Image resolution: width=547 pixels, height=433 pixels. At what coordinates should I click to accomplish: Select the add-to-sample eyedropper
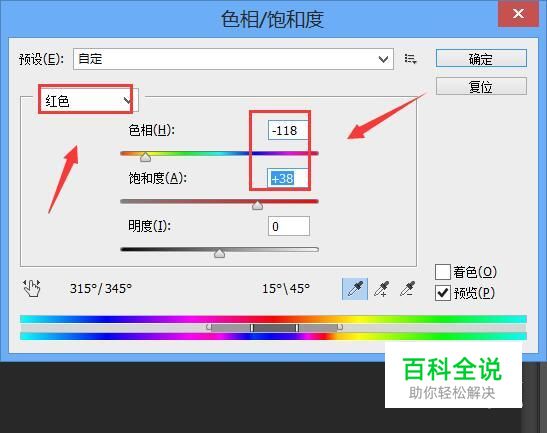pyautogui.click(x=382, y=289)
